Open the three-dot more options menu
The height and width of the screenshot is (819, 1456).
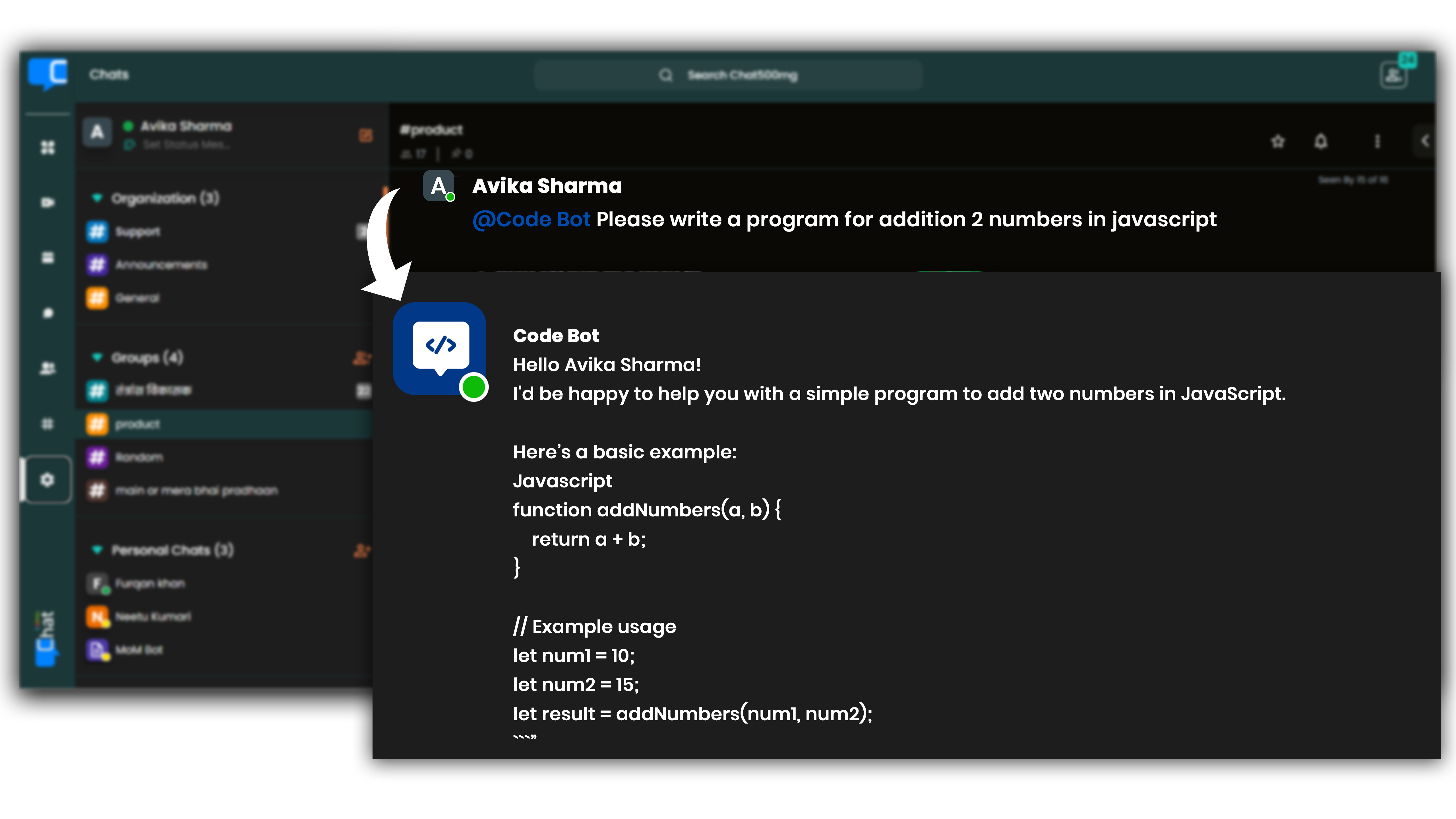coord(1377,141)
